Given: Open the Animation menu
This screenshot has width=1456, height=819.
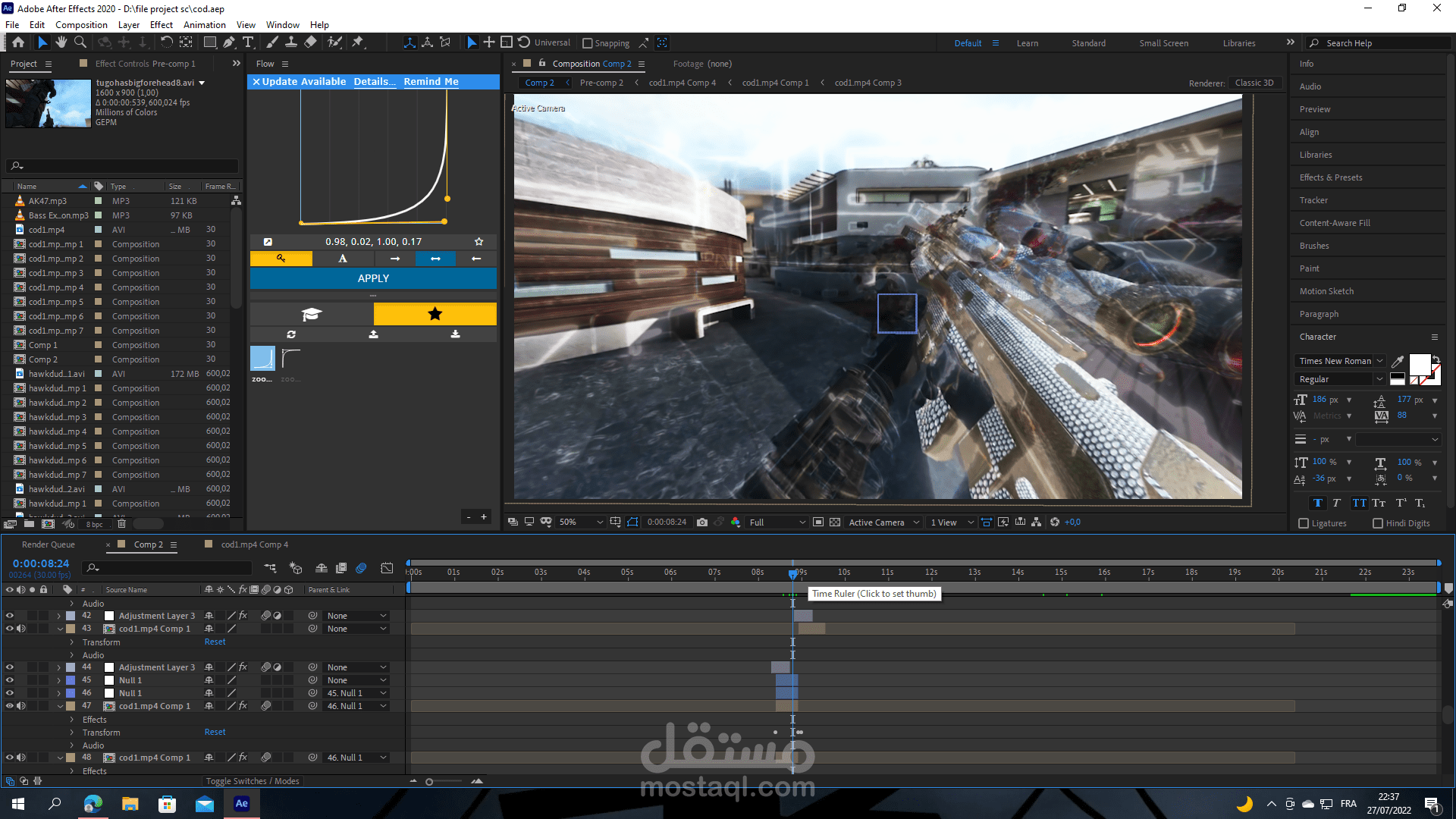Looking at the screenshot, I should [204, 24].
